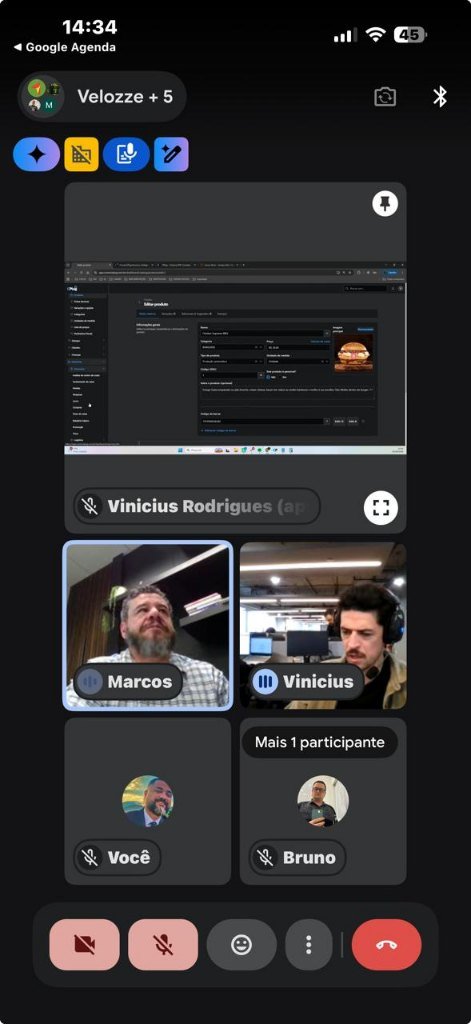471x1024 pixels.
Task: Tap the Você self-view tile
Action: pyautogui.click(x=148, y=801)
